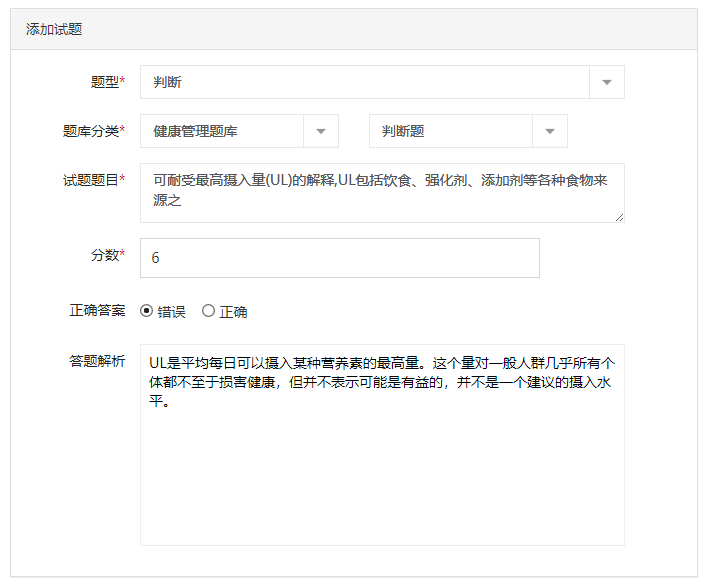Focus the 试题题目 question text area
Screen dimensions: 705x583
coord(382,193)
